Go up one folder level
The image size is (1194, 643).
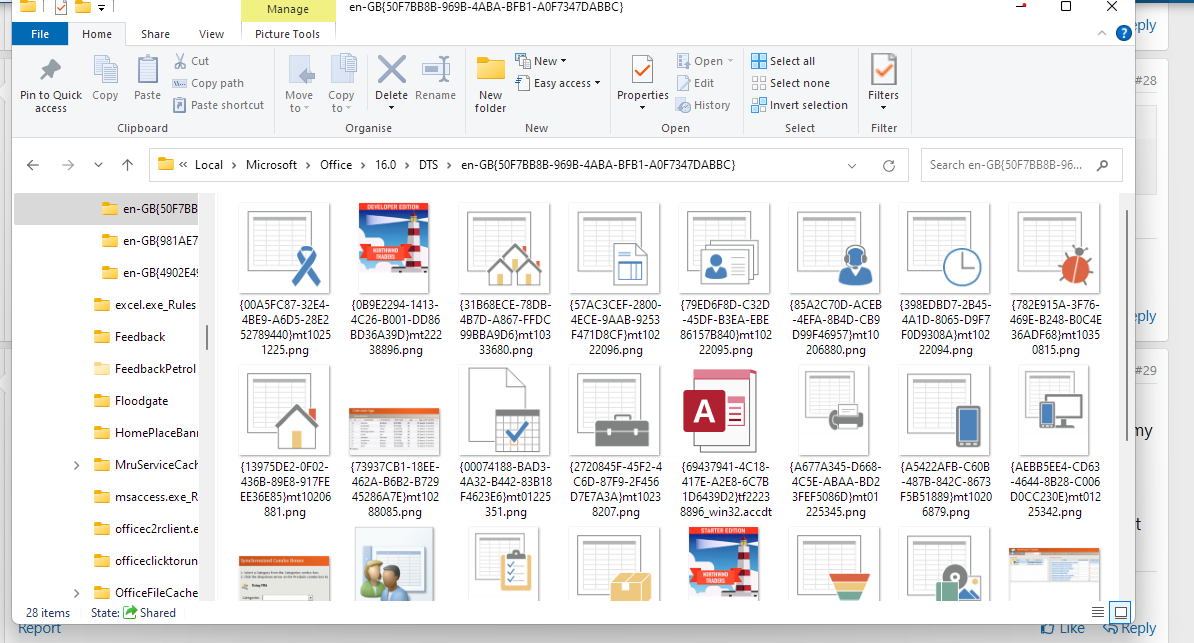click(x=127, y=165)
